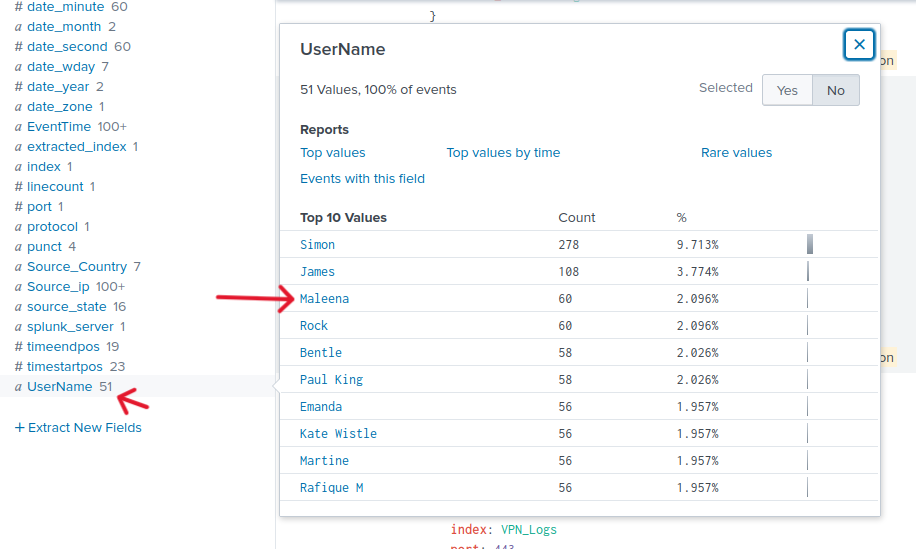This screenshot has height=549, width=916.
Task: Set Selected toggle to No
Action: [x=835, y=90]
